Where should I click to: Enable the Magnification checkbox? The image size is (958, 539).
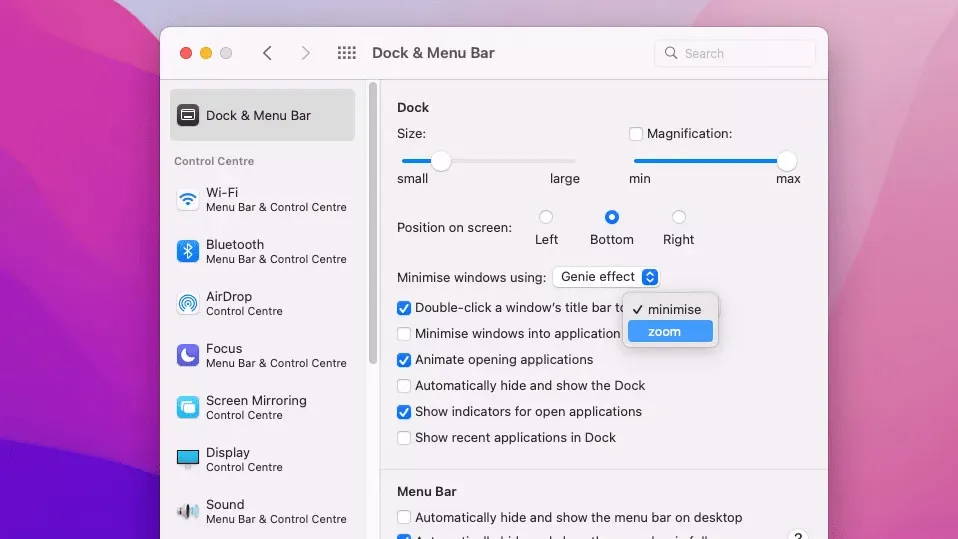(635, 134)
